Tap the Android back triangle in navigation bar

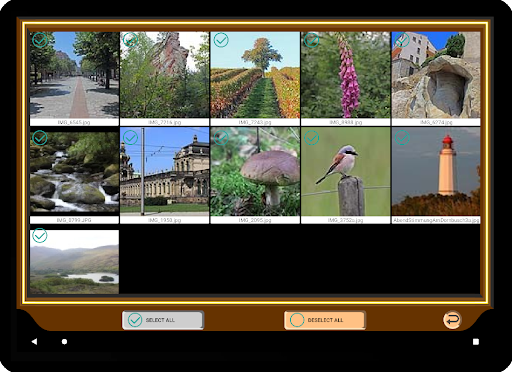tap(34, 341)
